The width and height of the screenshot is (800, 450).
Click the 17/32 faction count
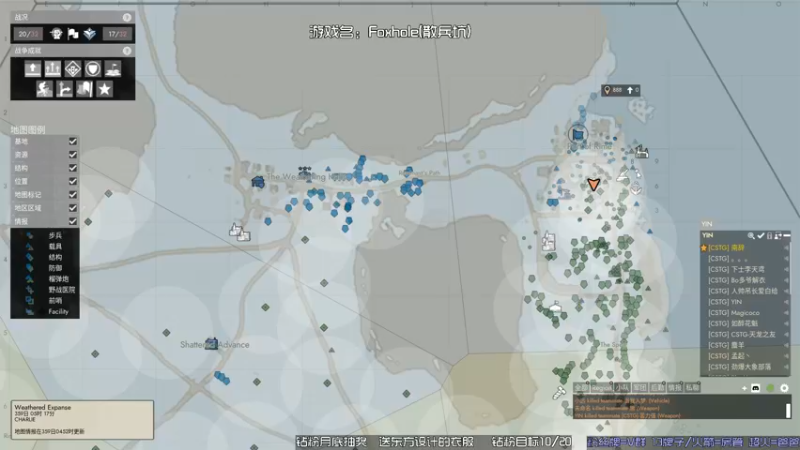pyautogui.click(x=117, y=34)
